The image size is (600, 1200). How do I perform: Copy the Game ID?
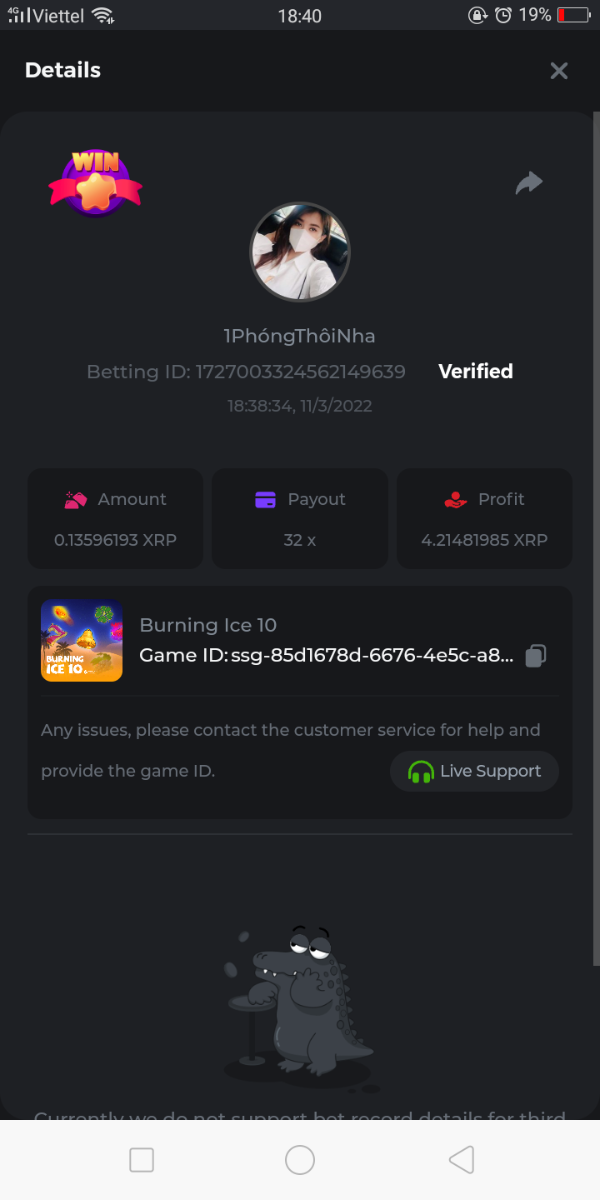pyautogui.click(x=536, y=656)
